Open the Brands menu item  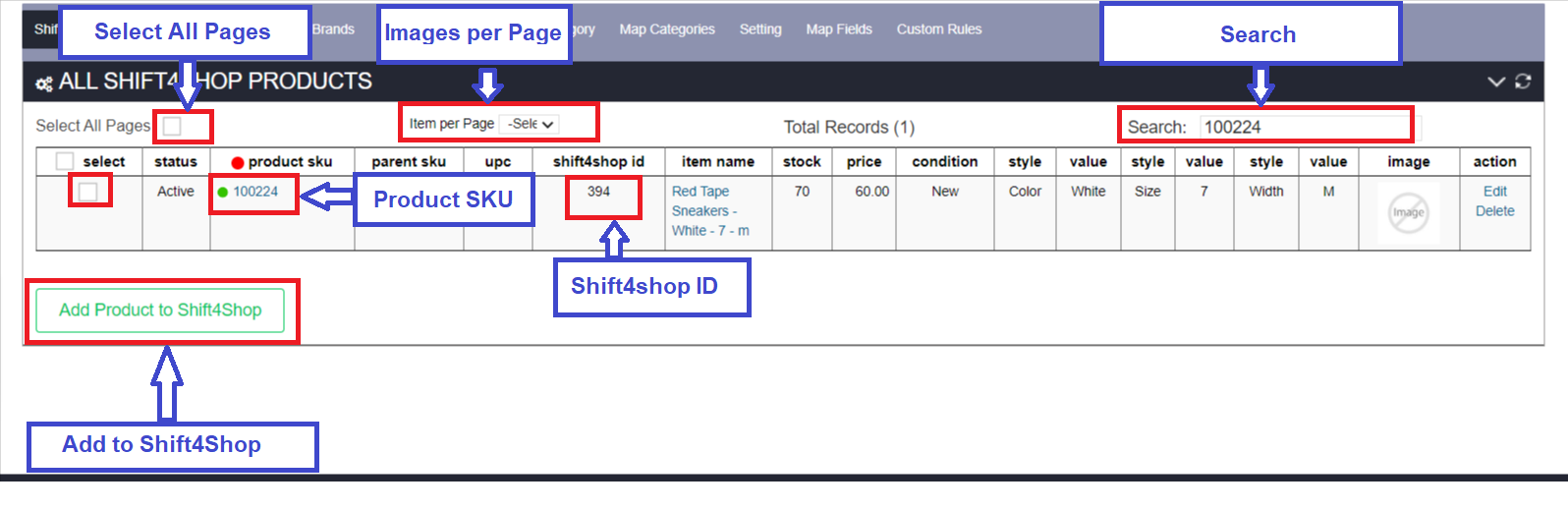click(333, 29)
